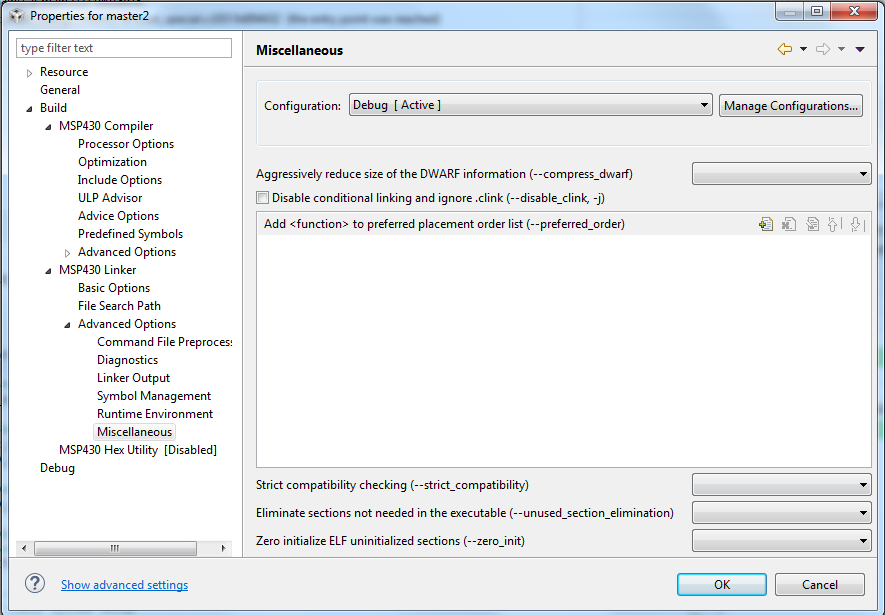The image size is (885, 615).
Task: Expand compiler Advanced Options node
Action: pos(68,253)
